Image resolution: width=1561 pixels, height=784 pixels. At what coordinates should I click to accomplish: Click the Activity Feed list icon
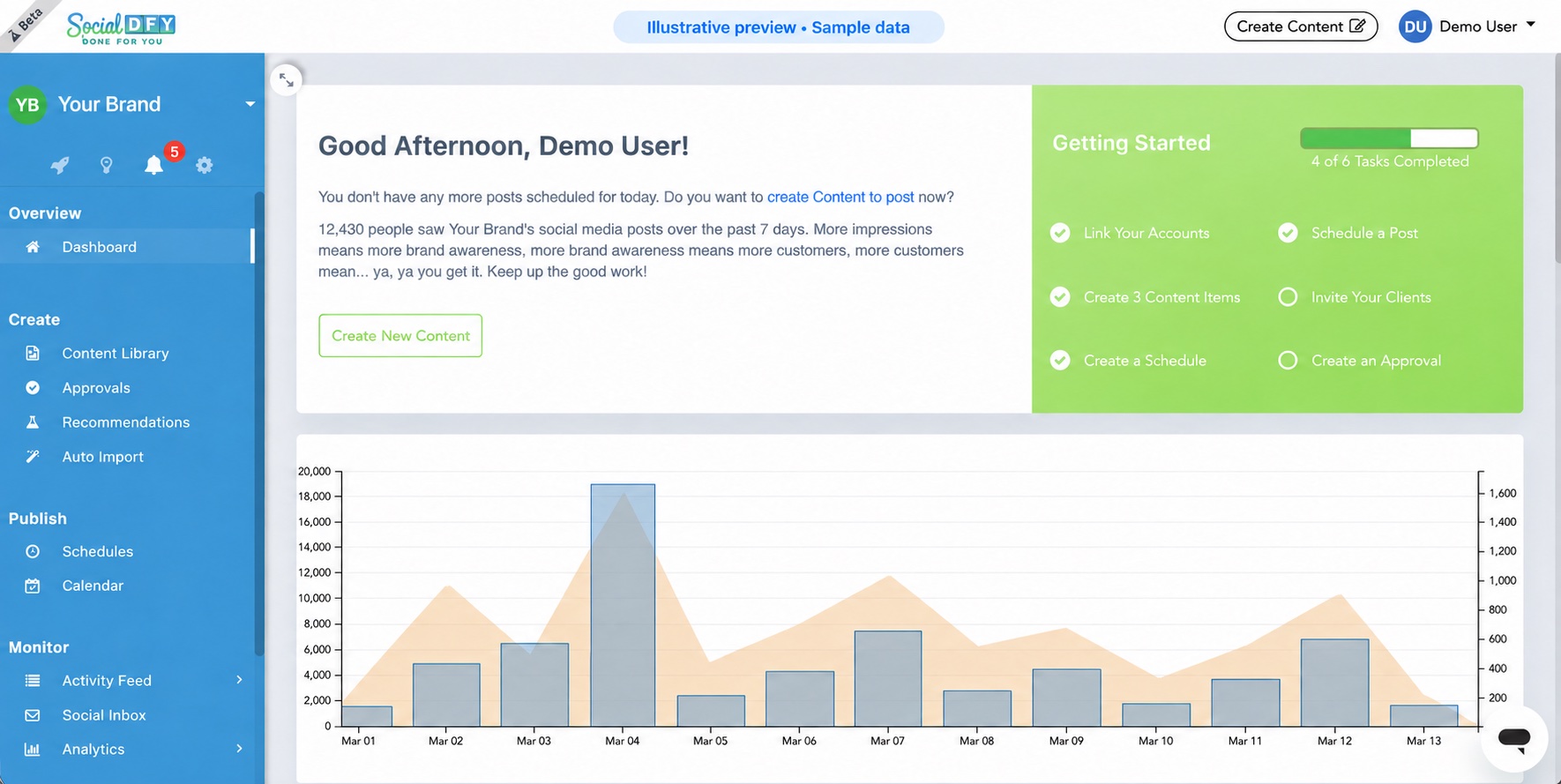[33, 680]
